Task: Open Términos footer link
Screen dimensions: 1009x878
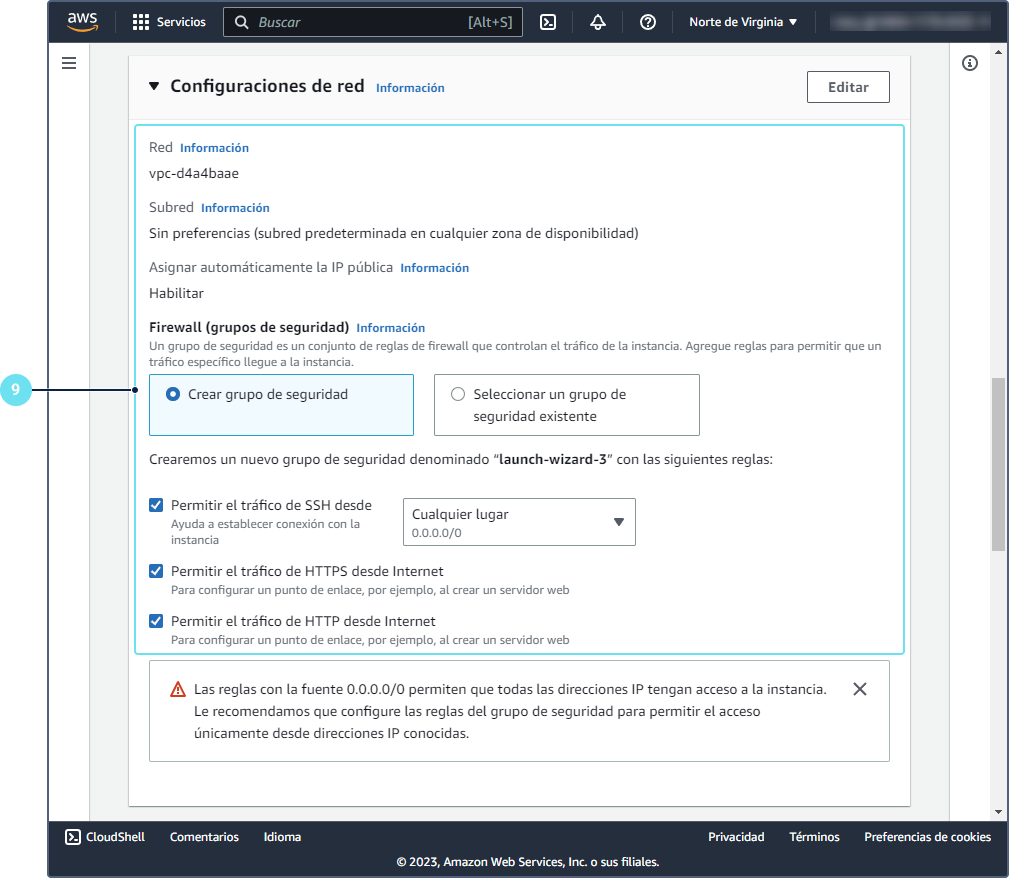Action: coord(814,837)
